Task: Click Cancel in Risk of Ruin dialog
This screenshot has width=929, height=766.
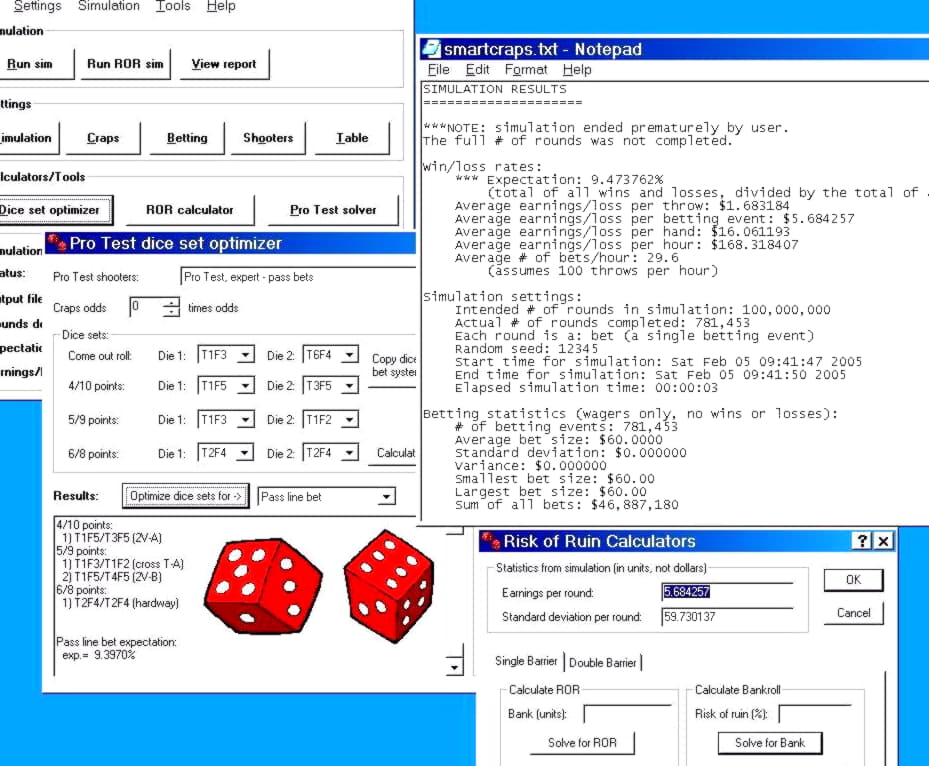Action: tap(853, 613)
